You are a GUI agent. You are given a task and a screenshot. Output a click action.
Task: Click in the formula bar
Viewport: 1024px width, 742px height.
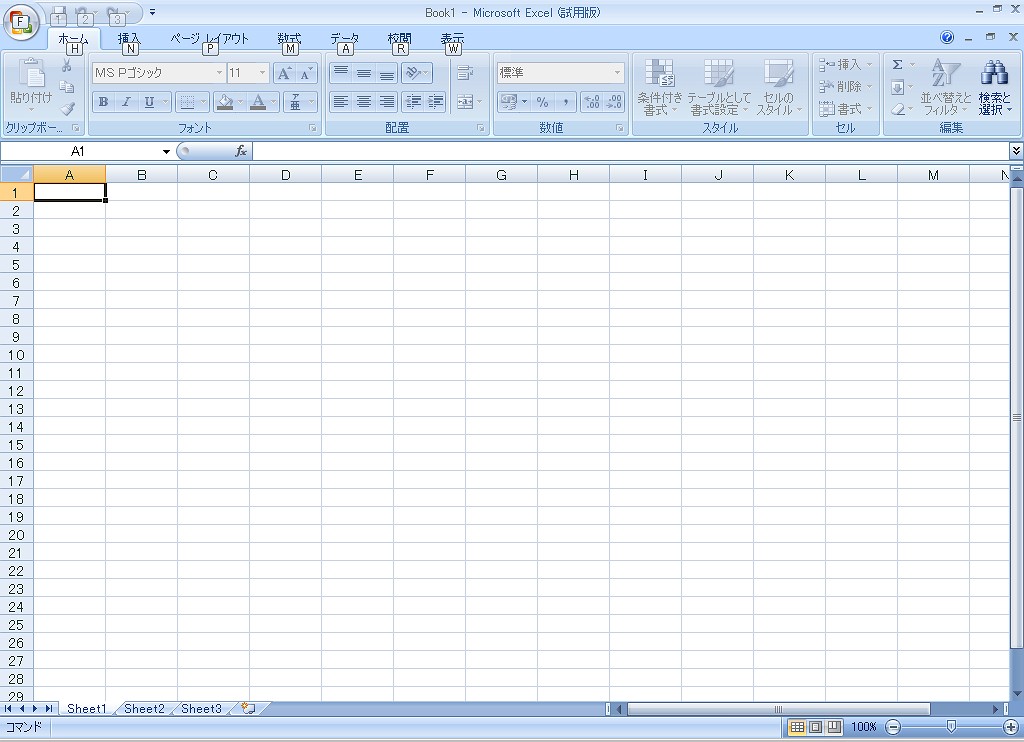coord(630,152)
